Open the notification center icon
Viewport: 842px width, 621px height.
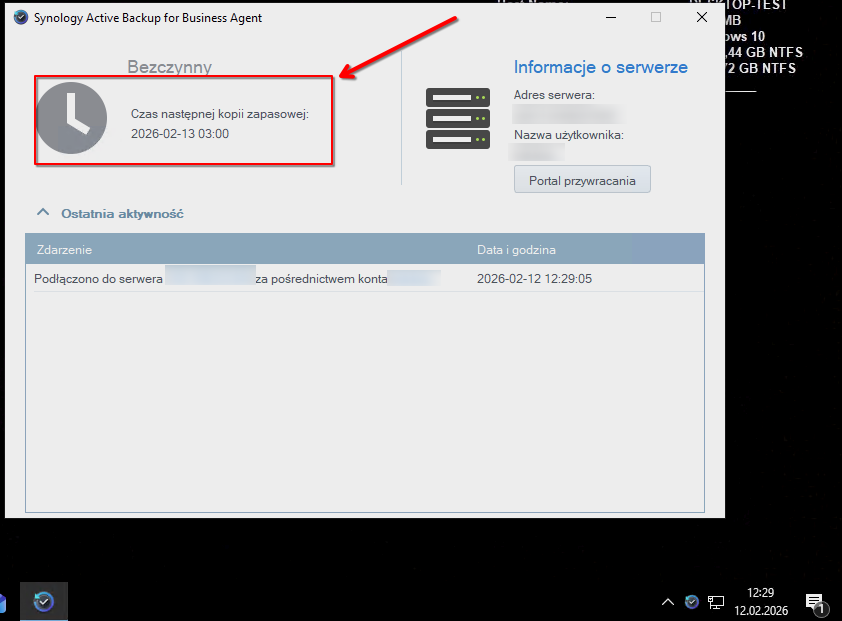pos(815,602)
